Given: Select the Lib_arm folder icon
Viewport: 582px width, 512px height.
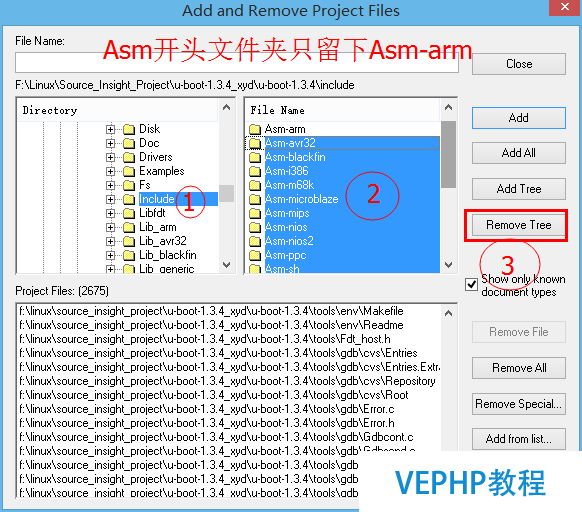Looking at the screenshot, I should [x=129, y=227].
